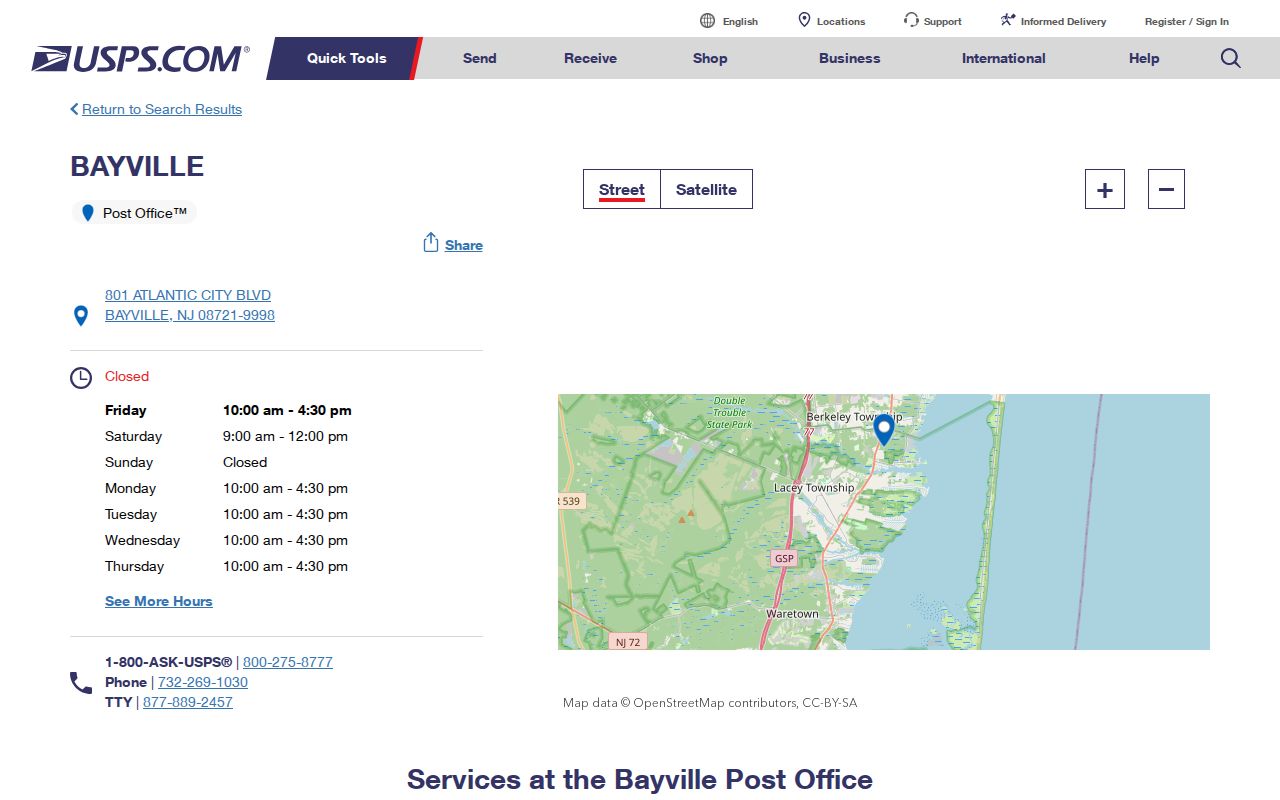1280x800 pixels.
Task: Open the Receive menu
Action: coord(590,58)
